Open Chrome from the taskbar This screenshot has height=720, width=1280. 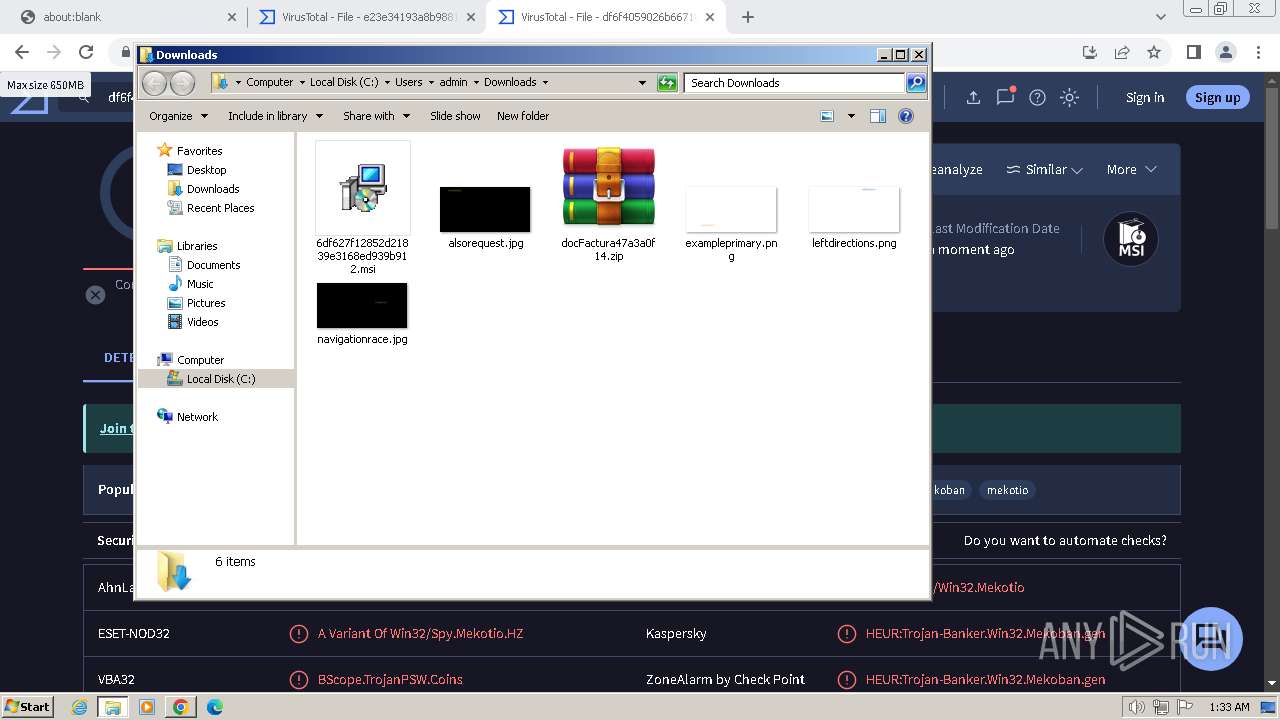pyautogui.click(x=181, y=707)
